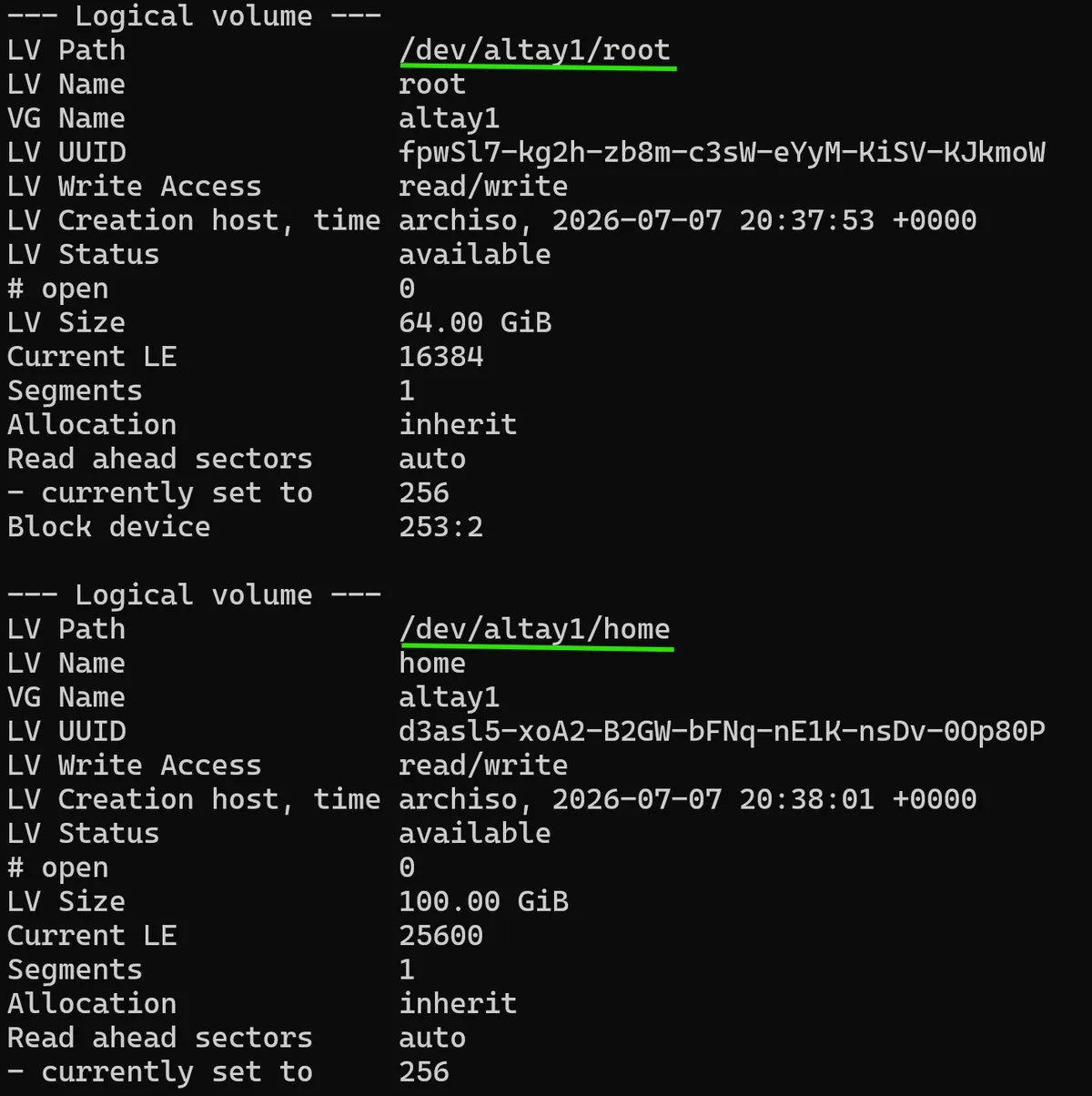Click the second 'Allocation' inherit value
This screenshot has width=1092, height=1096.
pyautogui.click(x=458, y=1003)
